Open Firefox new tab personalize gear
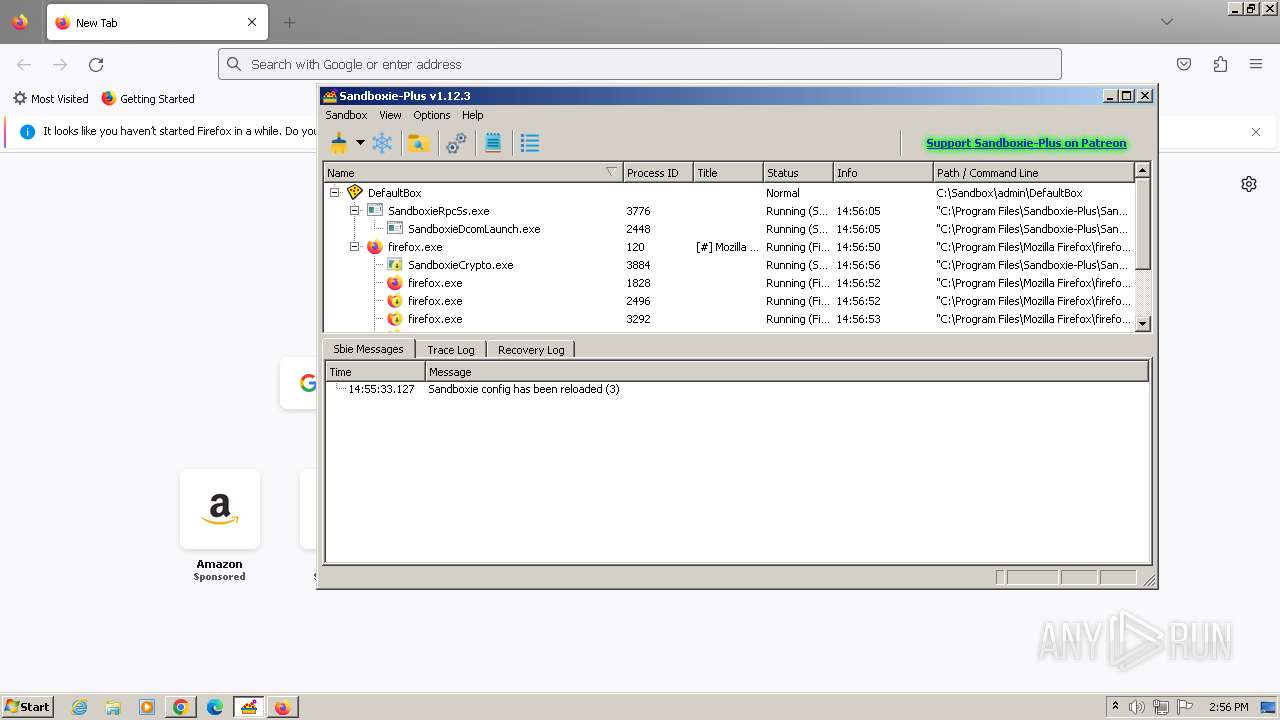This screenshot has height=720, width=1280. [x=1249, y=184]
